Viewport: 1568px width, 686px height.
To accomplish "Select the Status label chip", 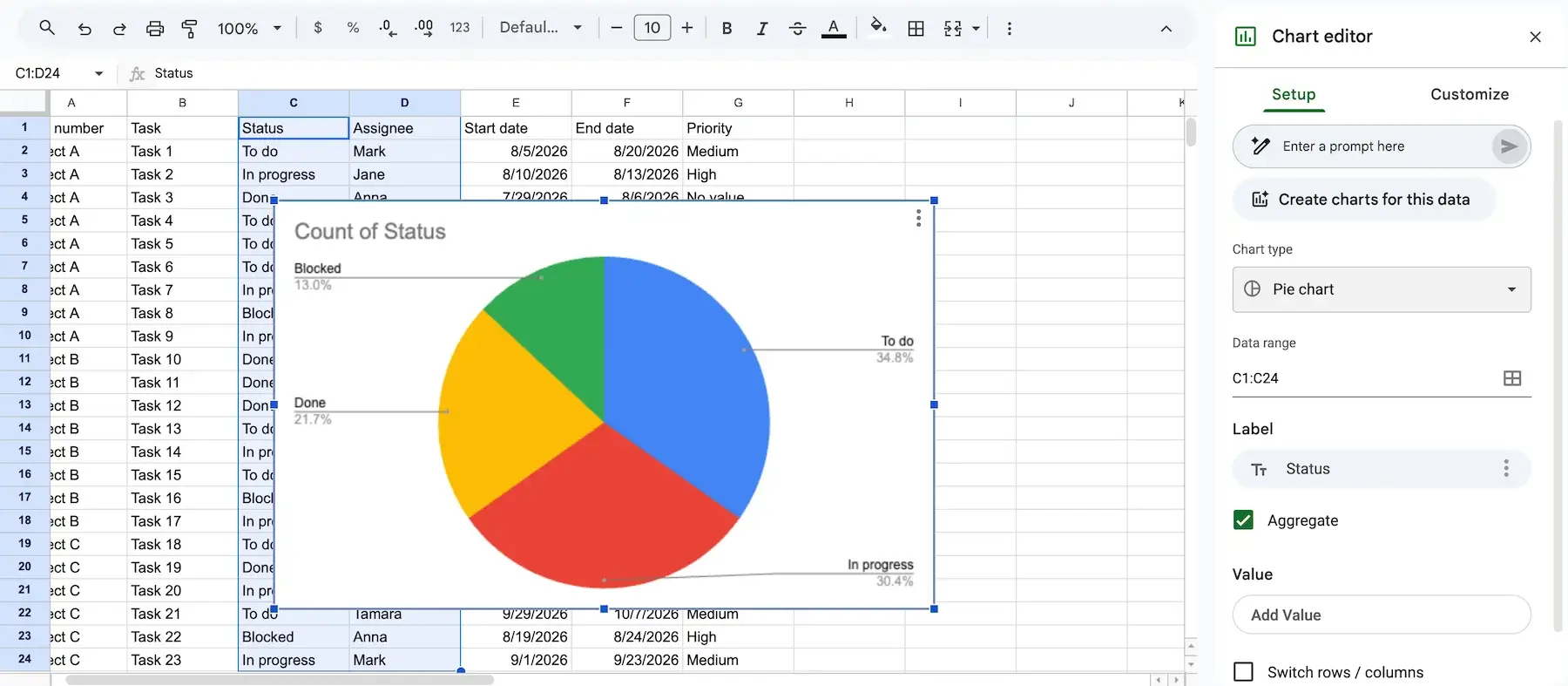I will (1382, 469).
